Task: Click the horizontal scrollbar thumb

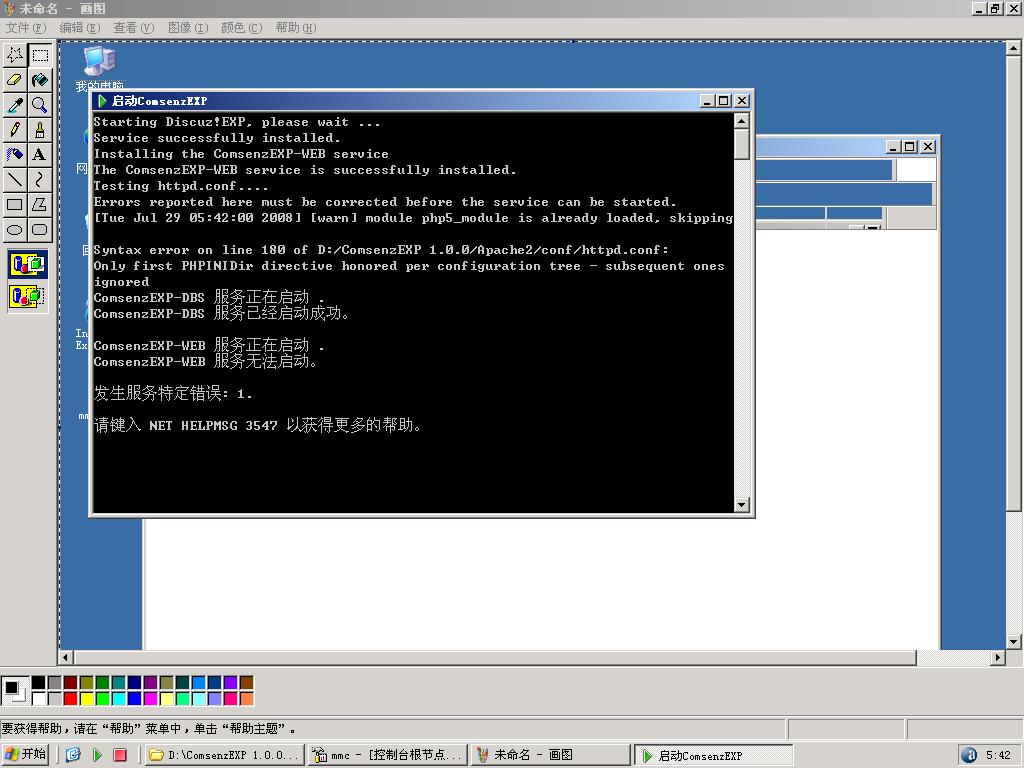Action: [495, 658]
